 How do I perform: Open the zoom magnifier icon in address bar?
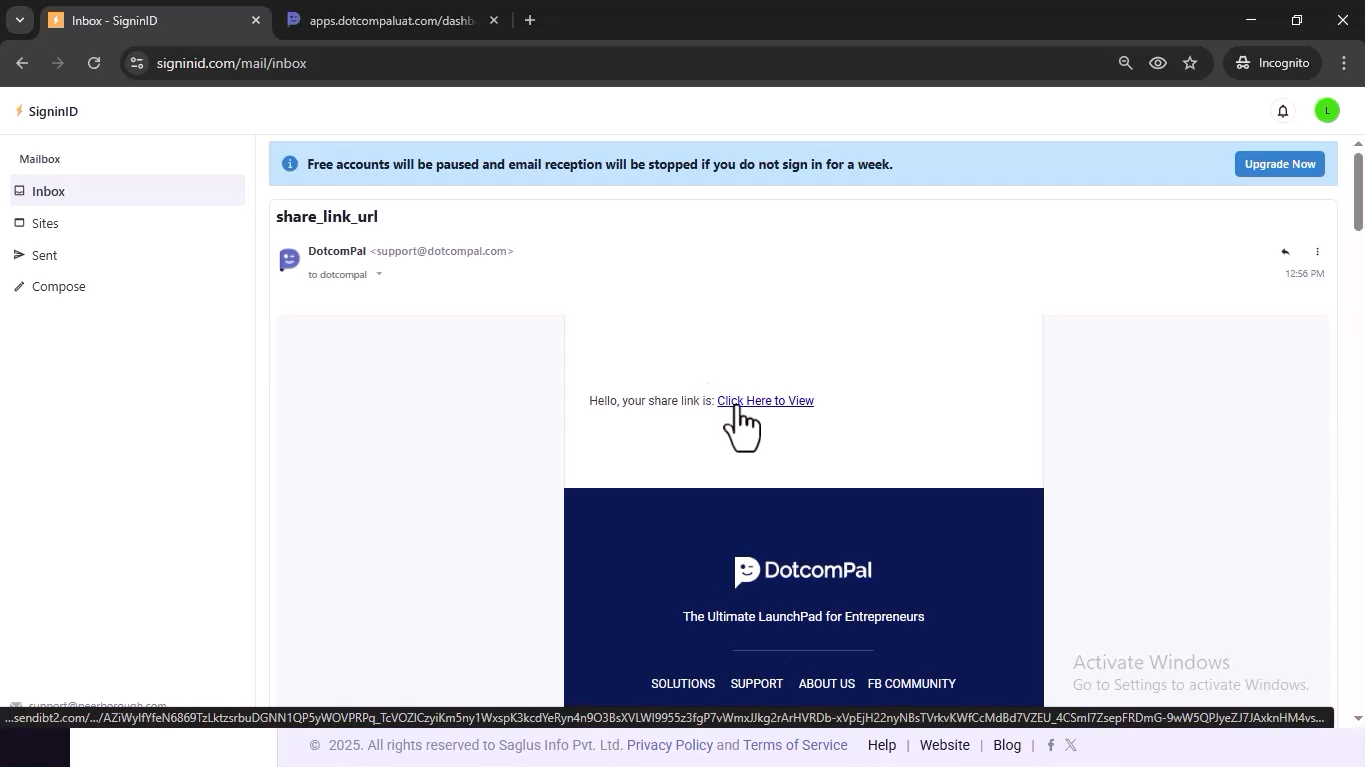pos(1125,63)
